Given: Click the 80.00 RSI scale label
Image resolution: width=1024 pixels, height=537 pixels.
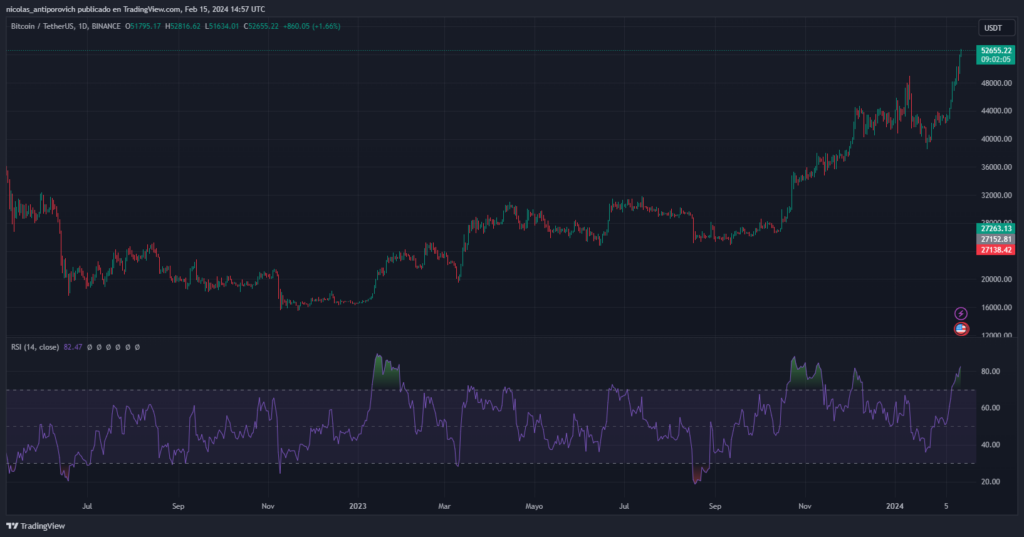Looking at the screenshot, I should point(990,372).
